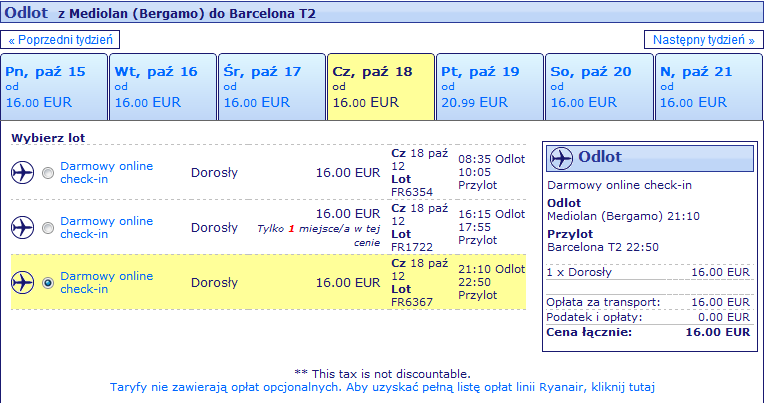Click the 20.99 EUR price on Friday tab
Viewport: 764px width, 403px height.
tap(475, 102)
